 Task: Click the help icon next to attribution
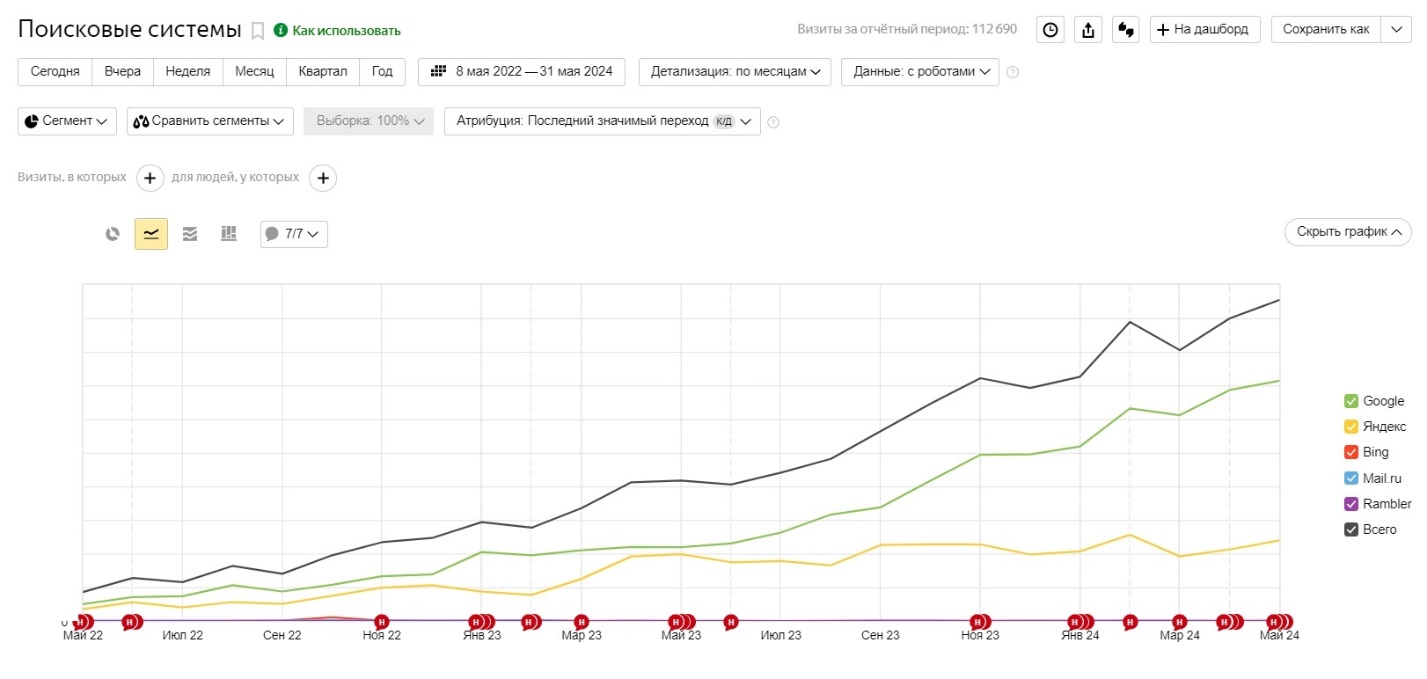(x=773, y=122)
